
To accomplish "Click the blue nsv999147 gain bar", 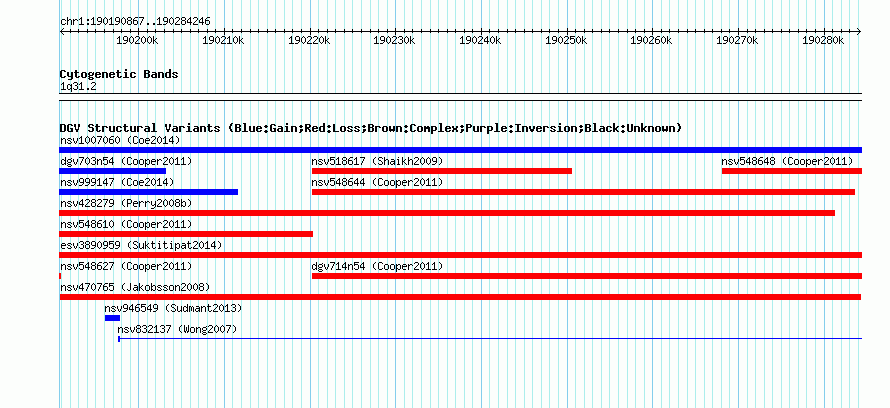I will pyautogui.click(x=149, y=192).
